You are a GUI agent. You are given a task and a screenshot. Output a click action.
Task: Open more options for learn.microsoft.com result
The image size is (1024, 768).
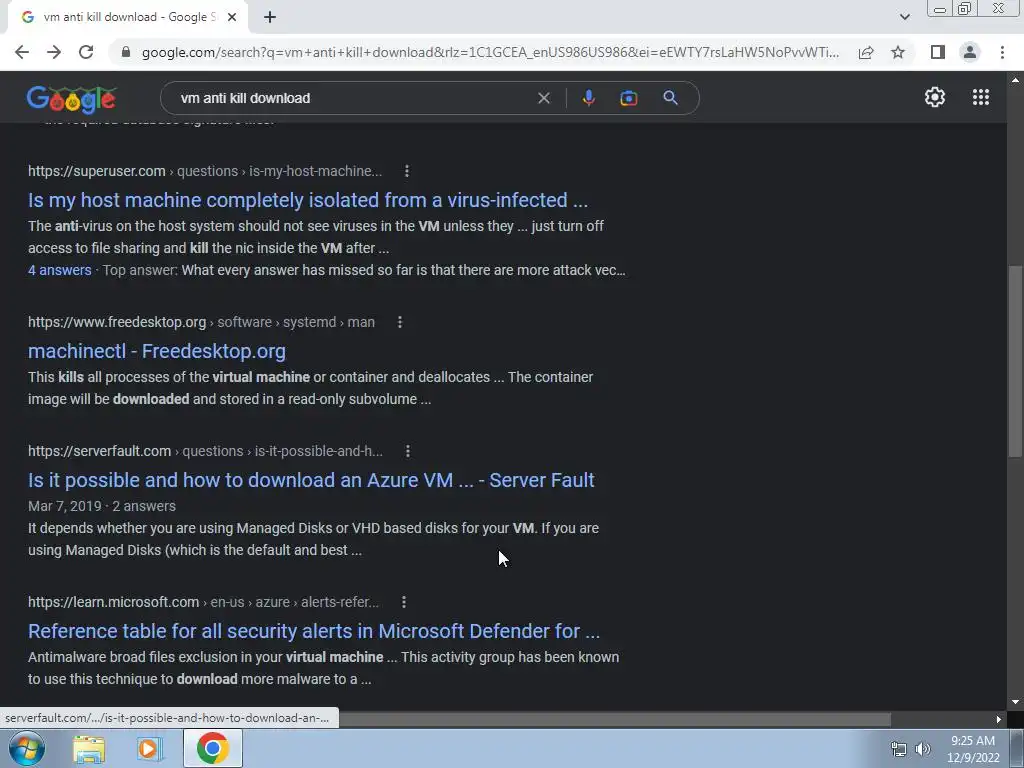coord(404,602)
